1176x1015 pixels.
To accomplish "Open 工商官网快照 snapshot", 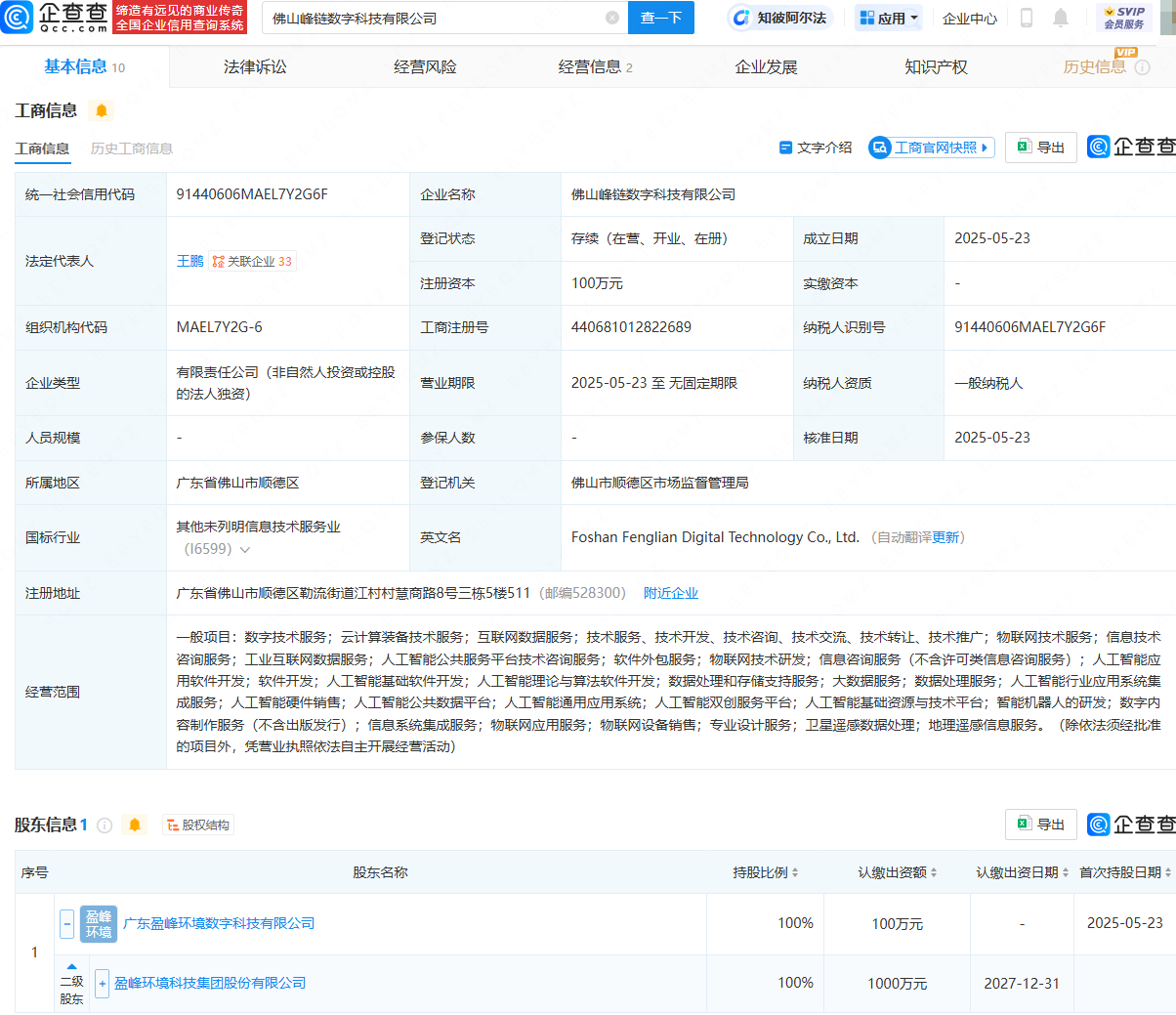I will (x=932, y=148).
